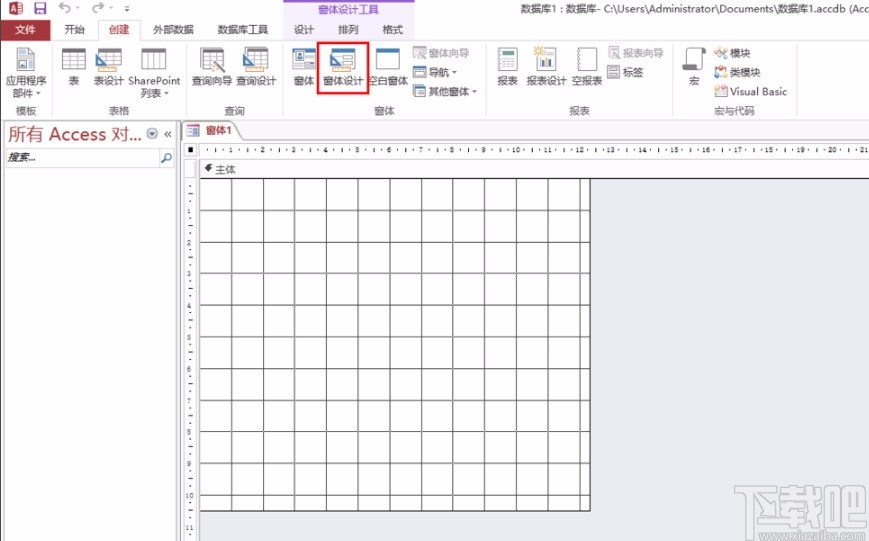Expand the 其他窗体 dropdown
The height and width of the screenshot is (541, 869).
445,91
